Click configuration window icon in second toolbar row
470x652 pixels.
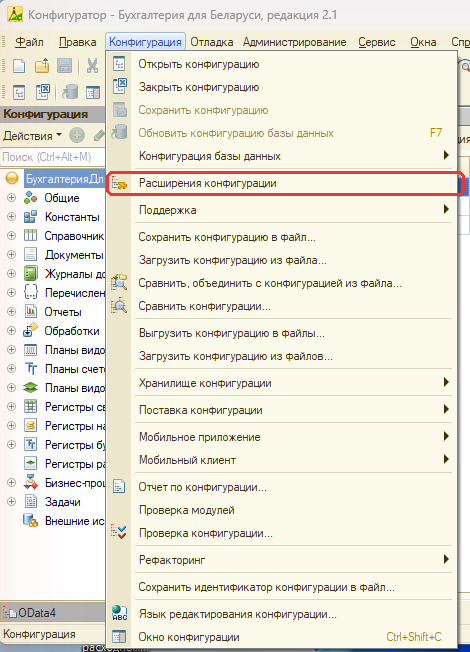[x=93, y=92]
